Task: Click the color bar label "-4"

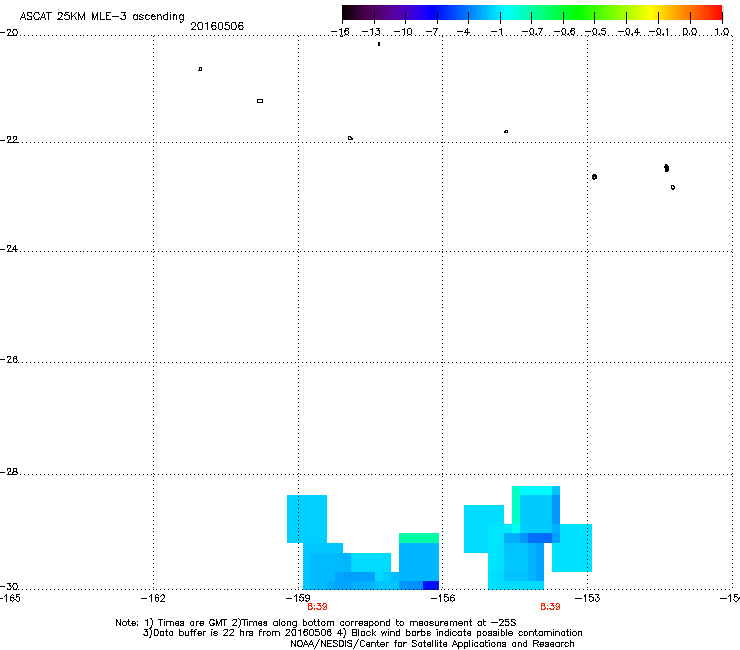Action: (463, 32)
